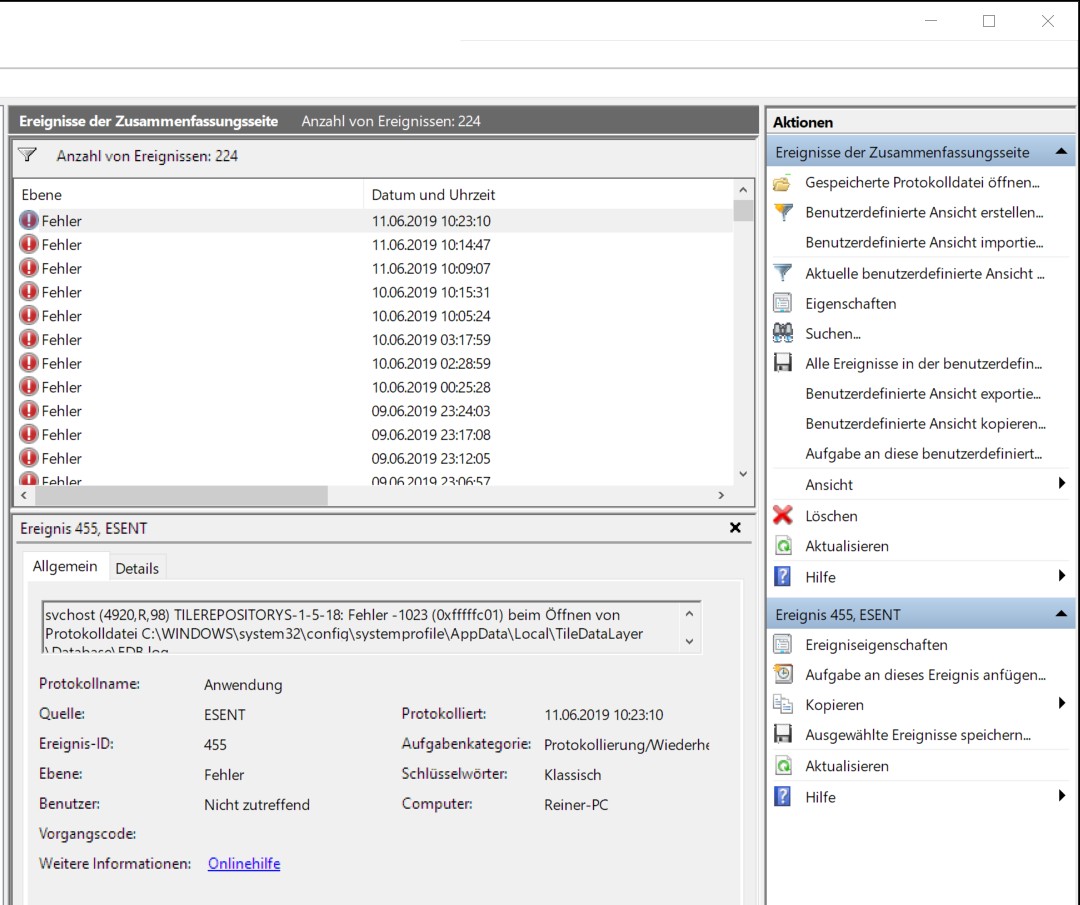This screenshot has height=905, width=1080.
Task: Click the Kopieren pages icon
Action: tap(782, 705)
